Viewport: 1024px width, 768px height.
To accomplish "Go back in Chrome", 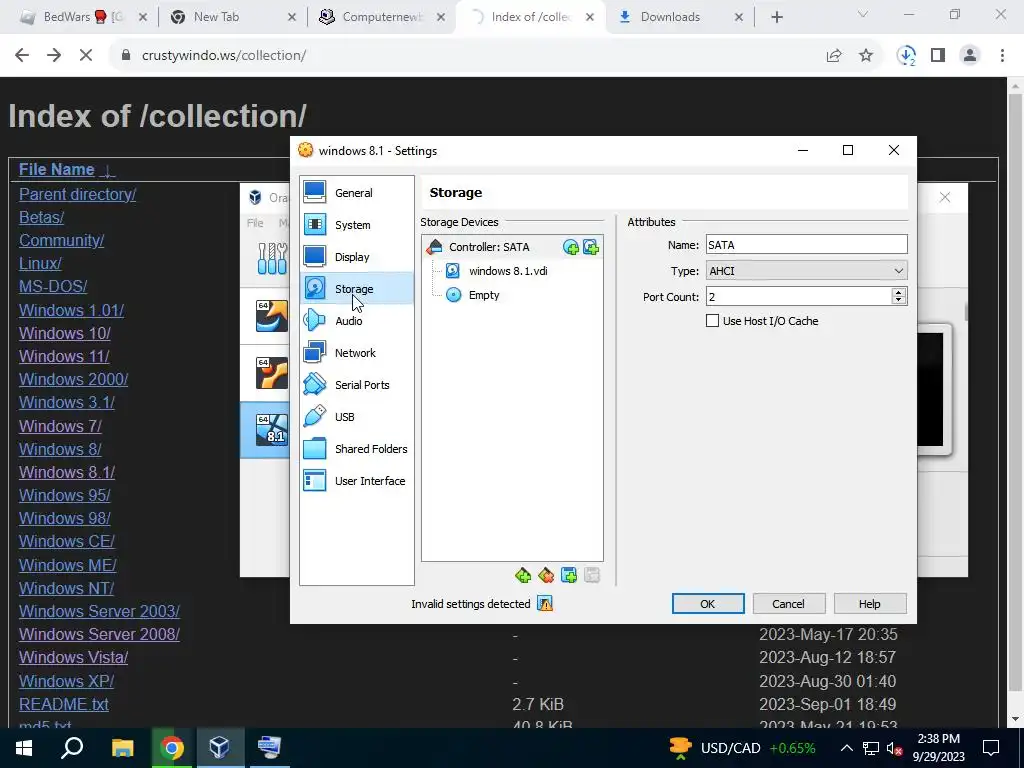I will [22, 56].
